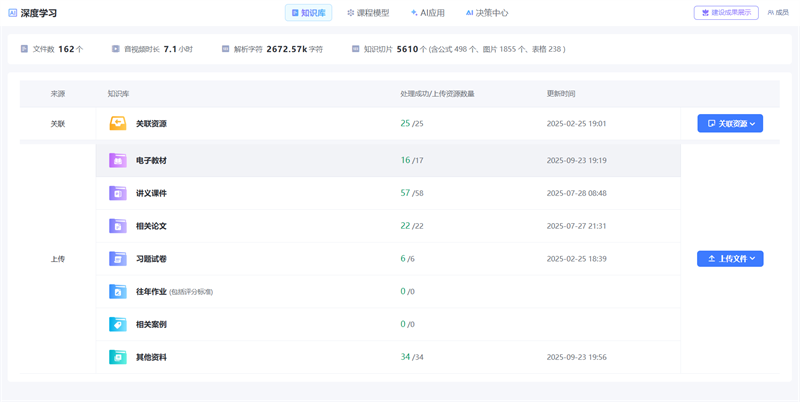Expand the 关联资源 dropdown button
The height and width of the screenshot is (402, 800).
point(730,124)
